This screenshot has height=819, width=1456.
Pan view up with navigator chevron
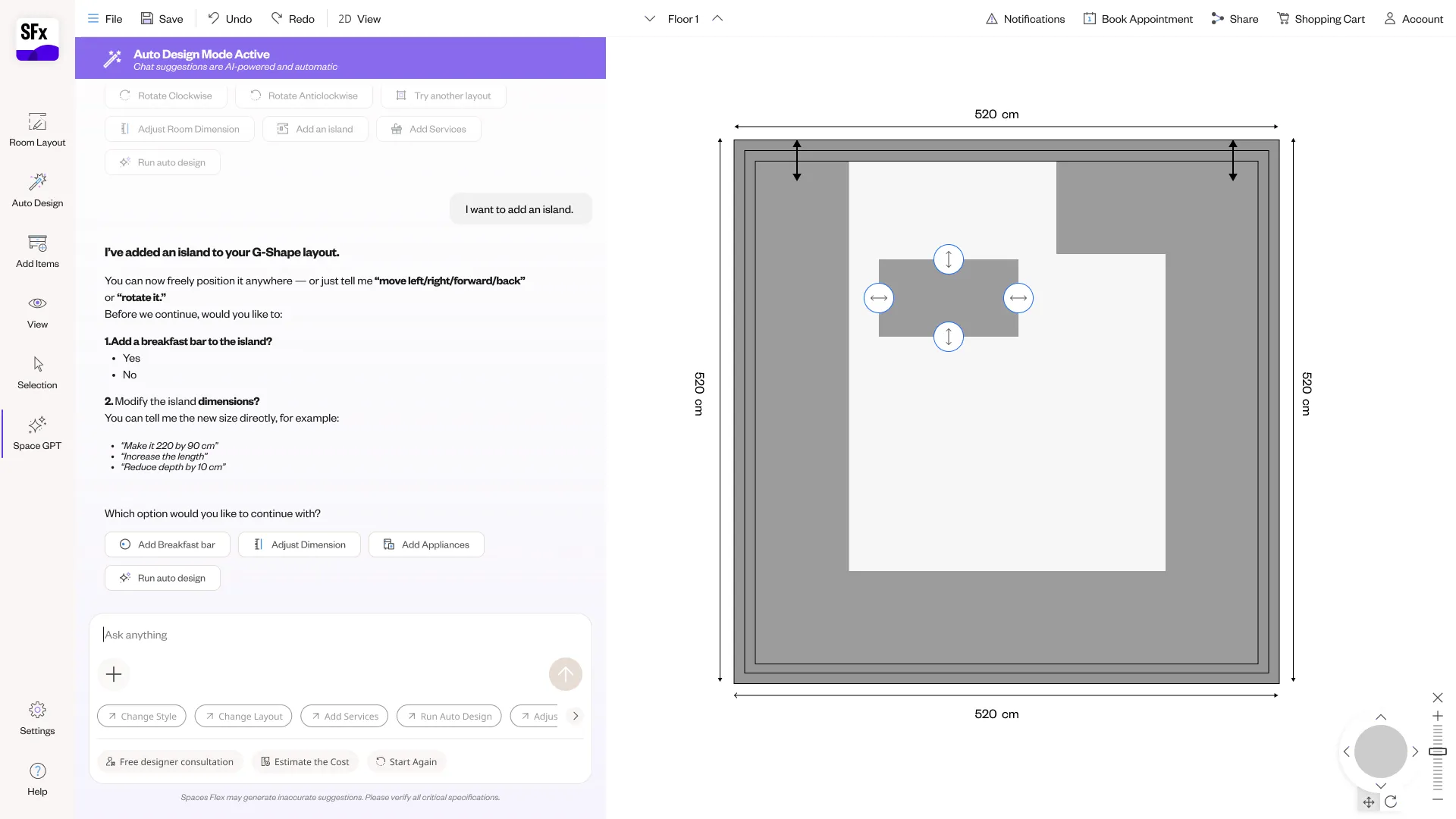(1380, 717)
